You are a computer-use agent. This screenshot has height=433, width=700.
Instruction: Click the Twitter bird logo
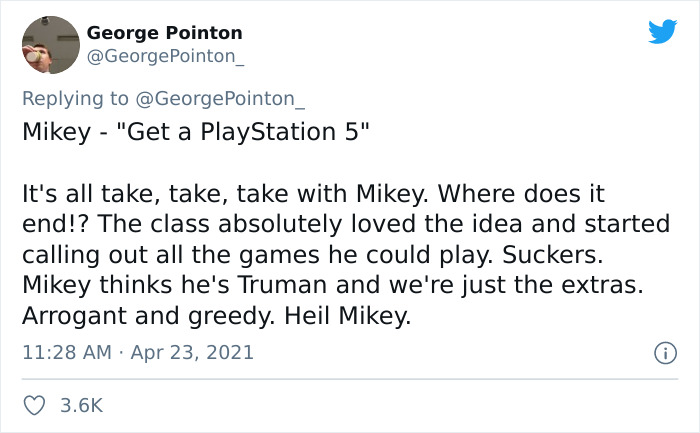click(661, 32)
